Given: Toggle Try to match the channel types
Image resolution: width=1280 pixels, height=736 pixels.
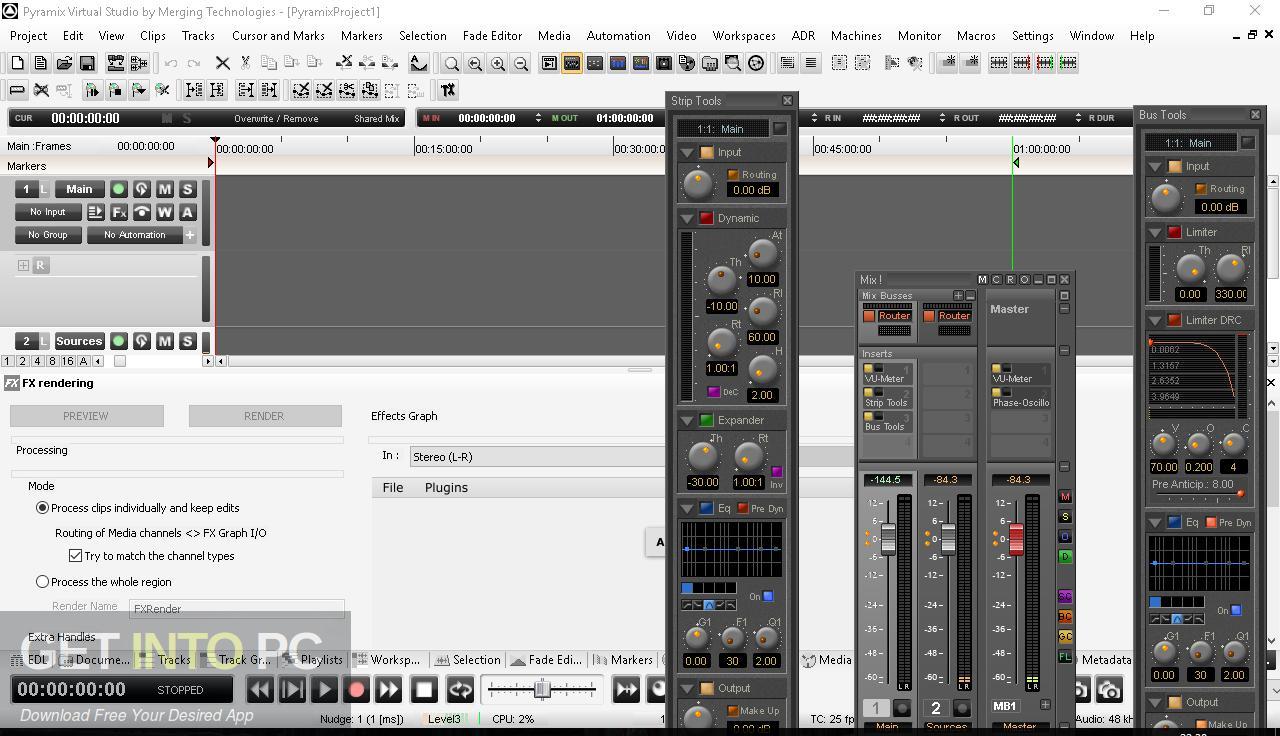Looking at the screenshot, I should point(75,556).
